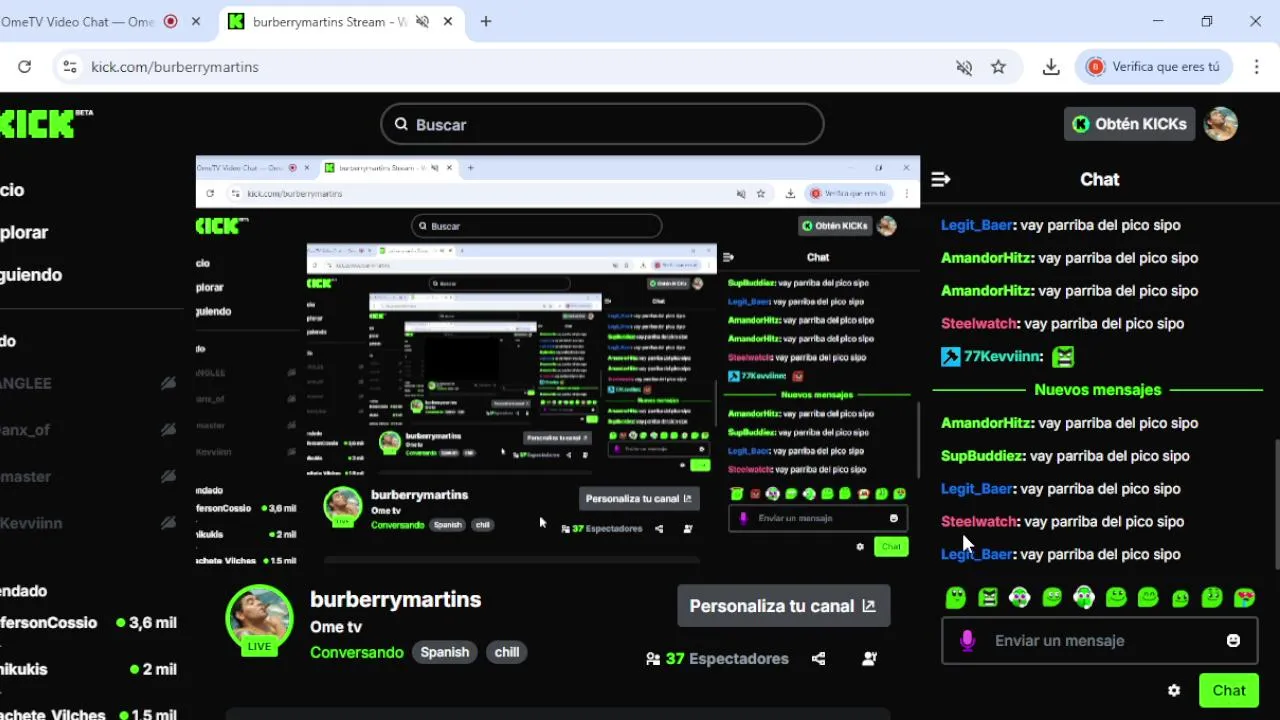
Task: Click the purple microphone icon in message box
Action: pyautogui.click(x=967, y=641)
